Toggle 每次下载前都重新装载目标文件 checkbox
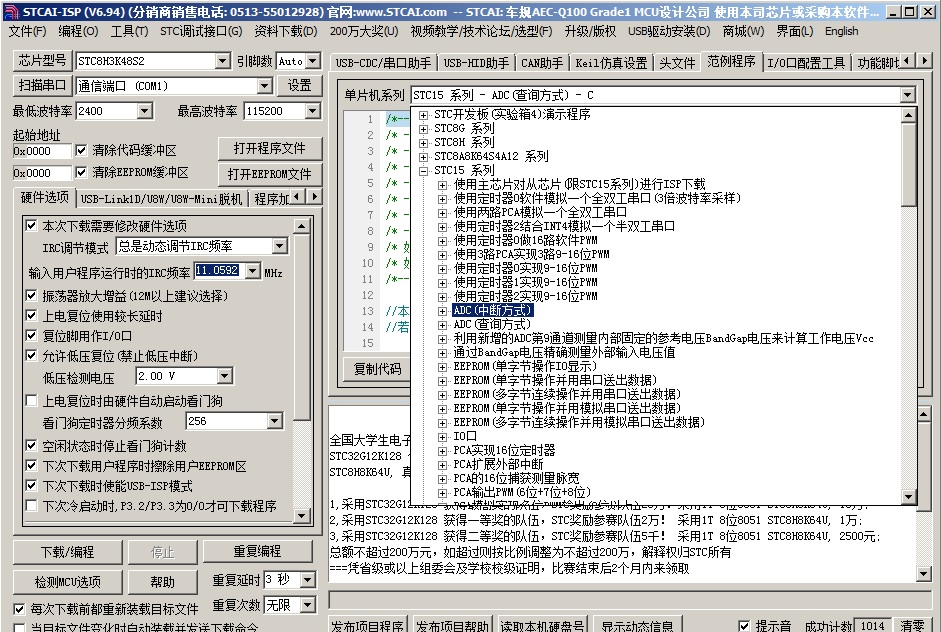The image size is (941, 632). tap(19, 609)
